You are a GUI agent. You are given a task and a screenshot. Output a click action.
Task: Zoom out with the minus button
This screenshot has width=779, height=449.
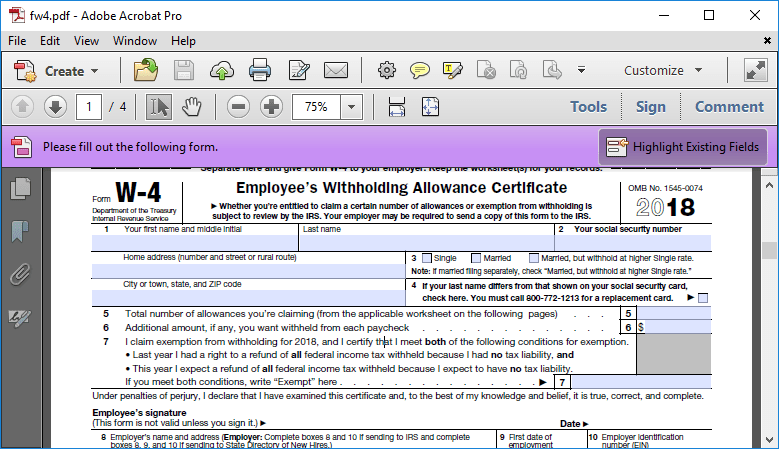(238, 106)
